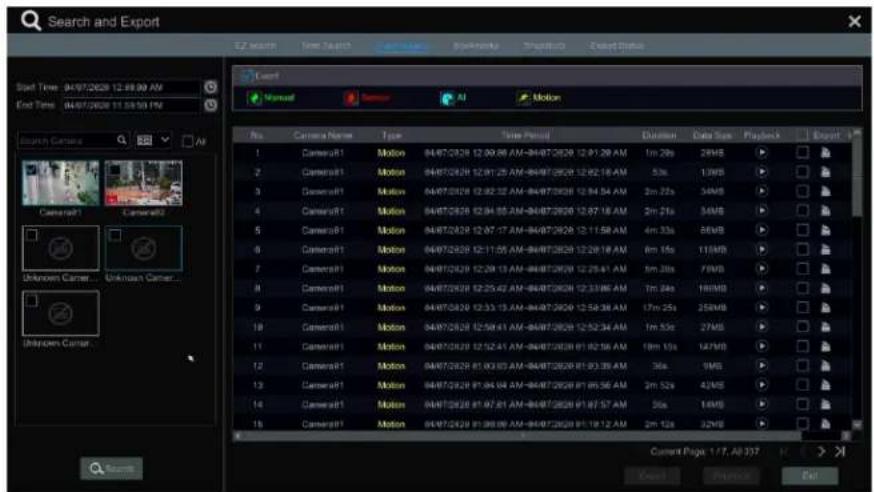Play back recording in row 9

[761, 308]
